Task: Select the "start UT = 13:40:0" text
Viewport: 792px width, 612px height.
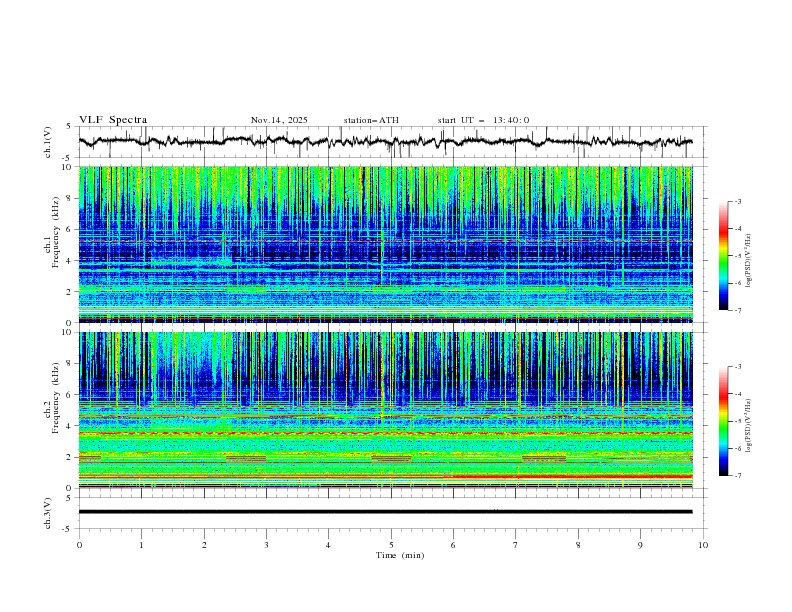Action: 483,120
